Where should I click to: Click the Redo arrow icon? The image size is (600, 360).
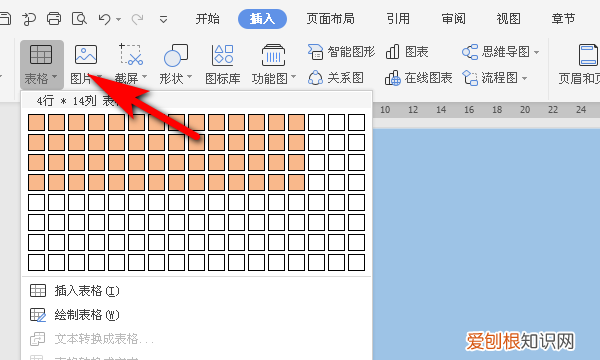(x=137, y=19)
